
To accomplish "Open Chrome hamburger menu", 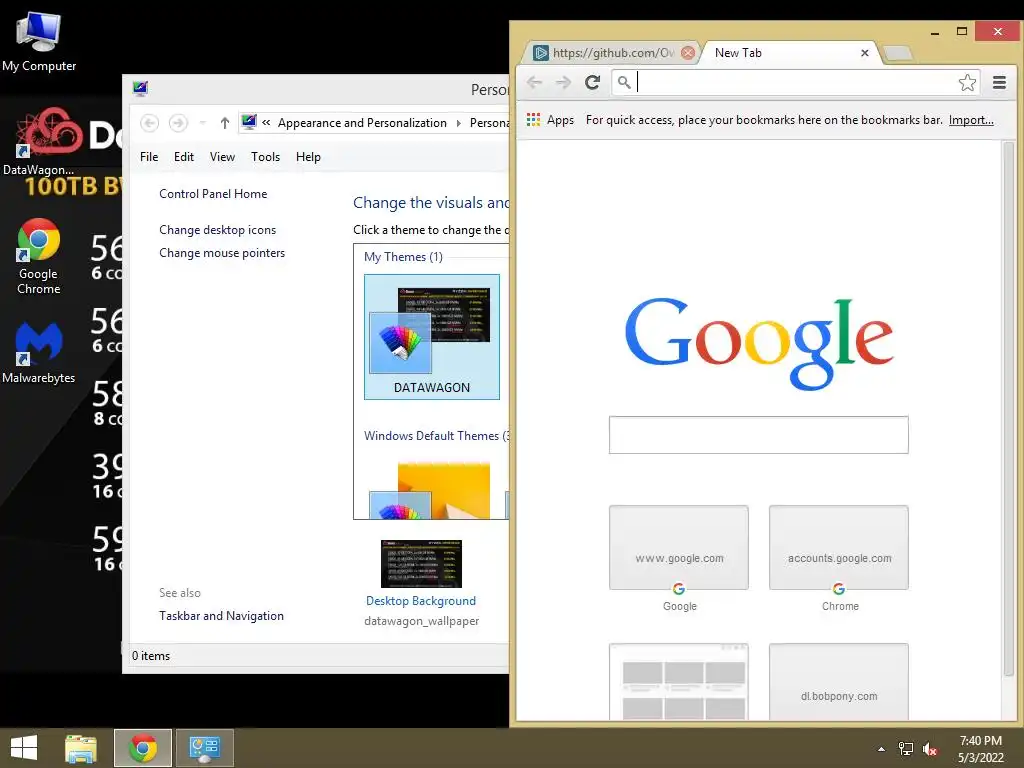I will 999,82.
